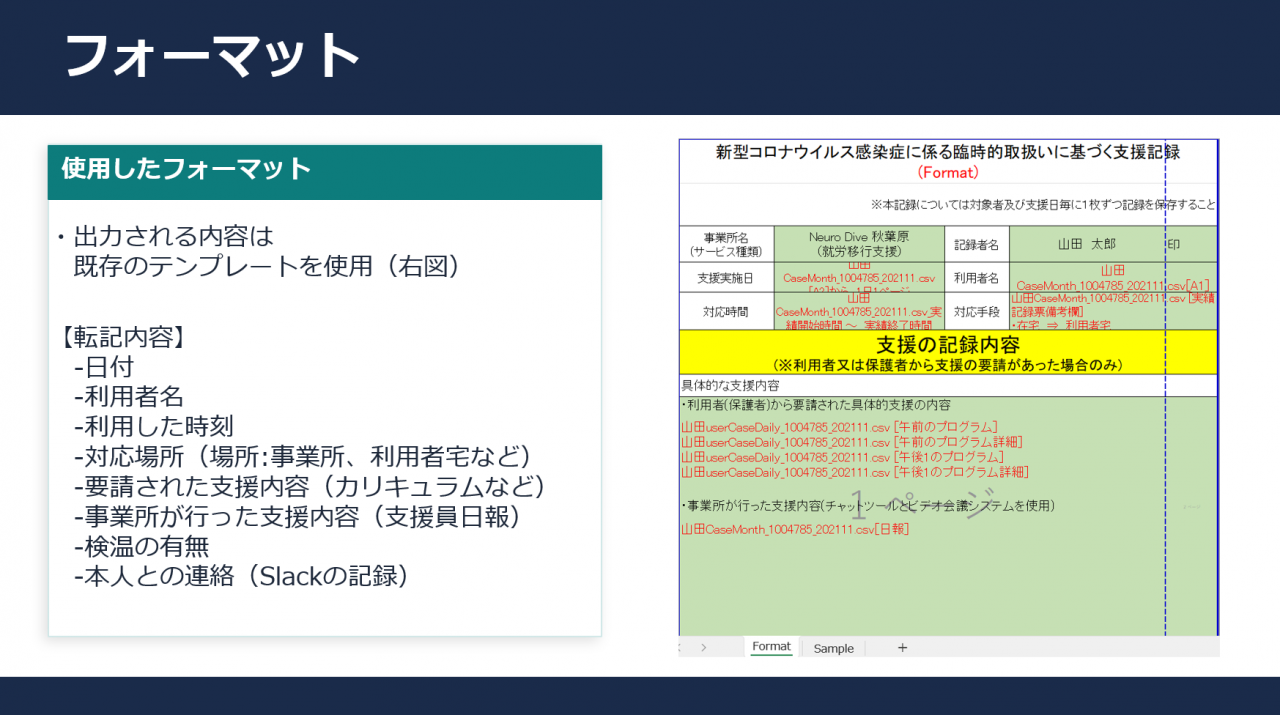Select the -検温の有無 list item
1280x715 pixels.
tap(142, 547)
